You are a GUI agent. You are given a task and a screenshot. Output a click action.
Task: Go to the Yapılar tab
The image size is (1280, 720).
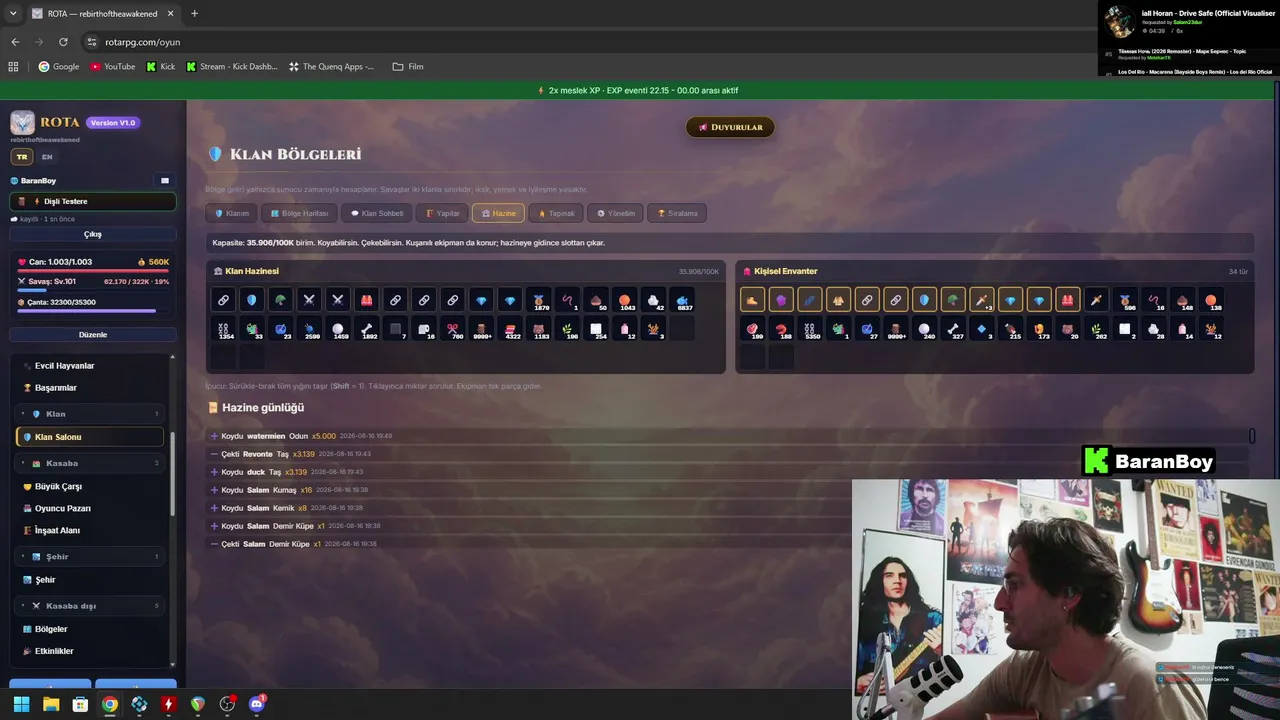click(442, 213)
